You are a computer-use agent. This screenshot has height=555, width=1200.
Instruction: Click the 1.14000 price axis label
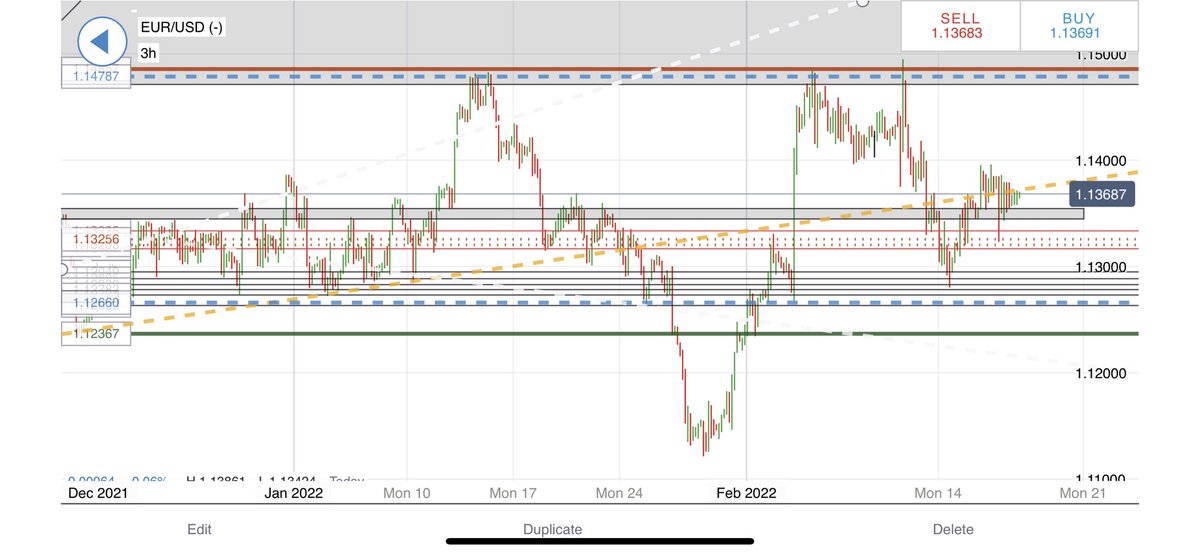(1102, 161)
